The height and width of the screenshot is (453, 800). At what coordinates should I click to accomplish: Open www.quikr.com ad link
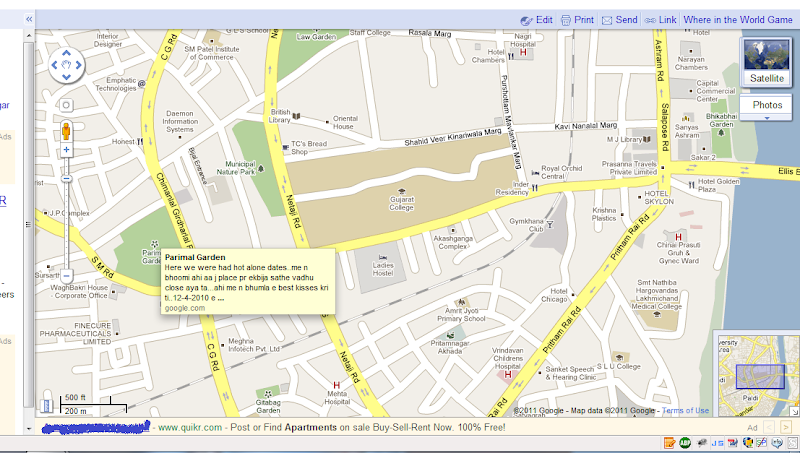pyautogui.click(x=190, y=427)
